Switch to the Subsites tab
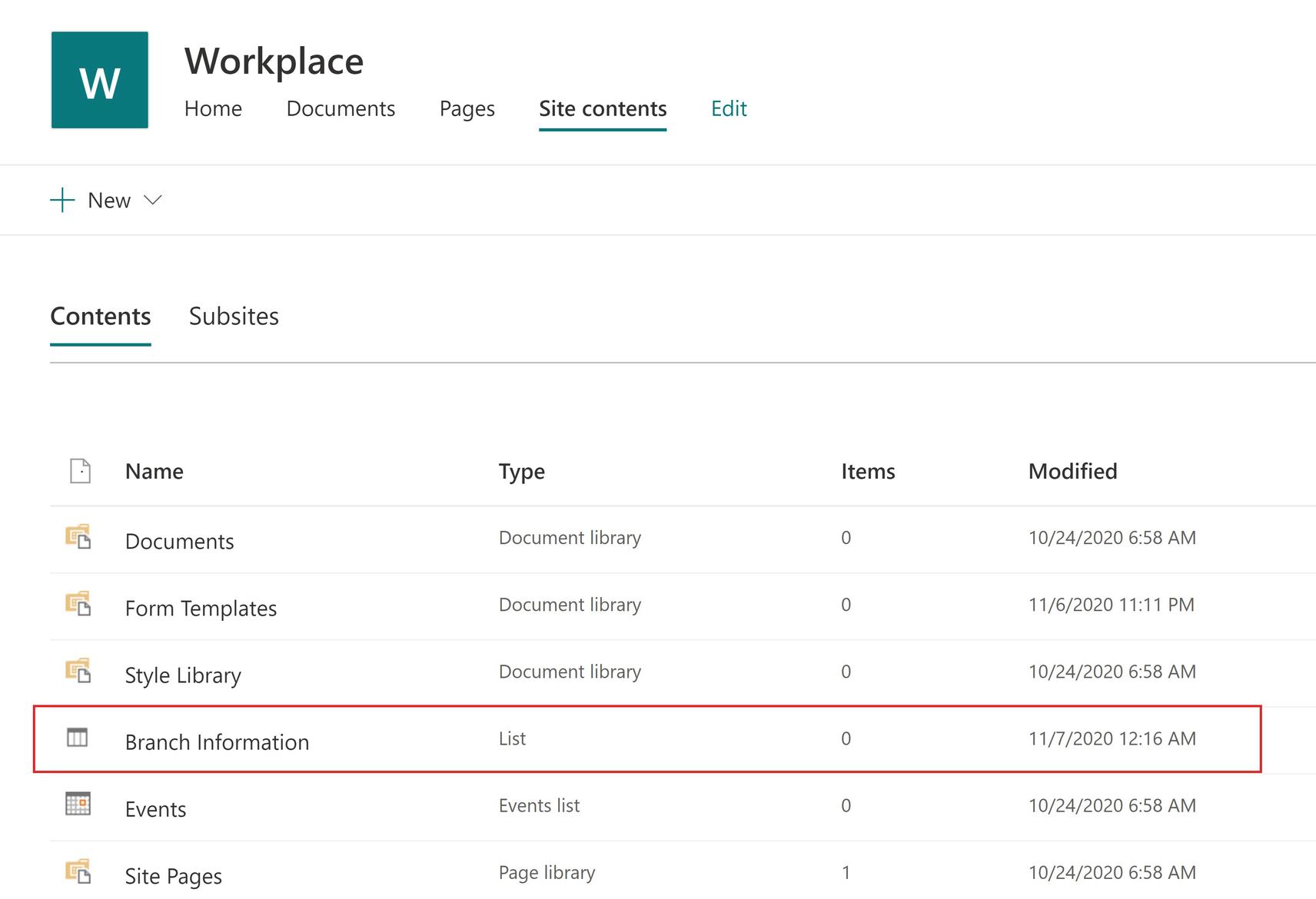Image resolution: width=1316 pixels, height=899 pixels. pos(234,317)
